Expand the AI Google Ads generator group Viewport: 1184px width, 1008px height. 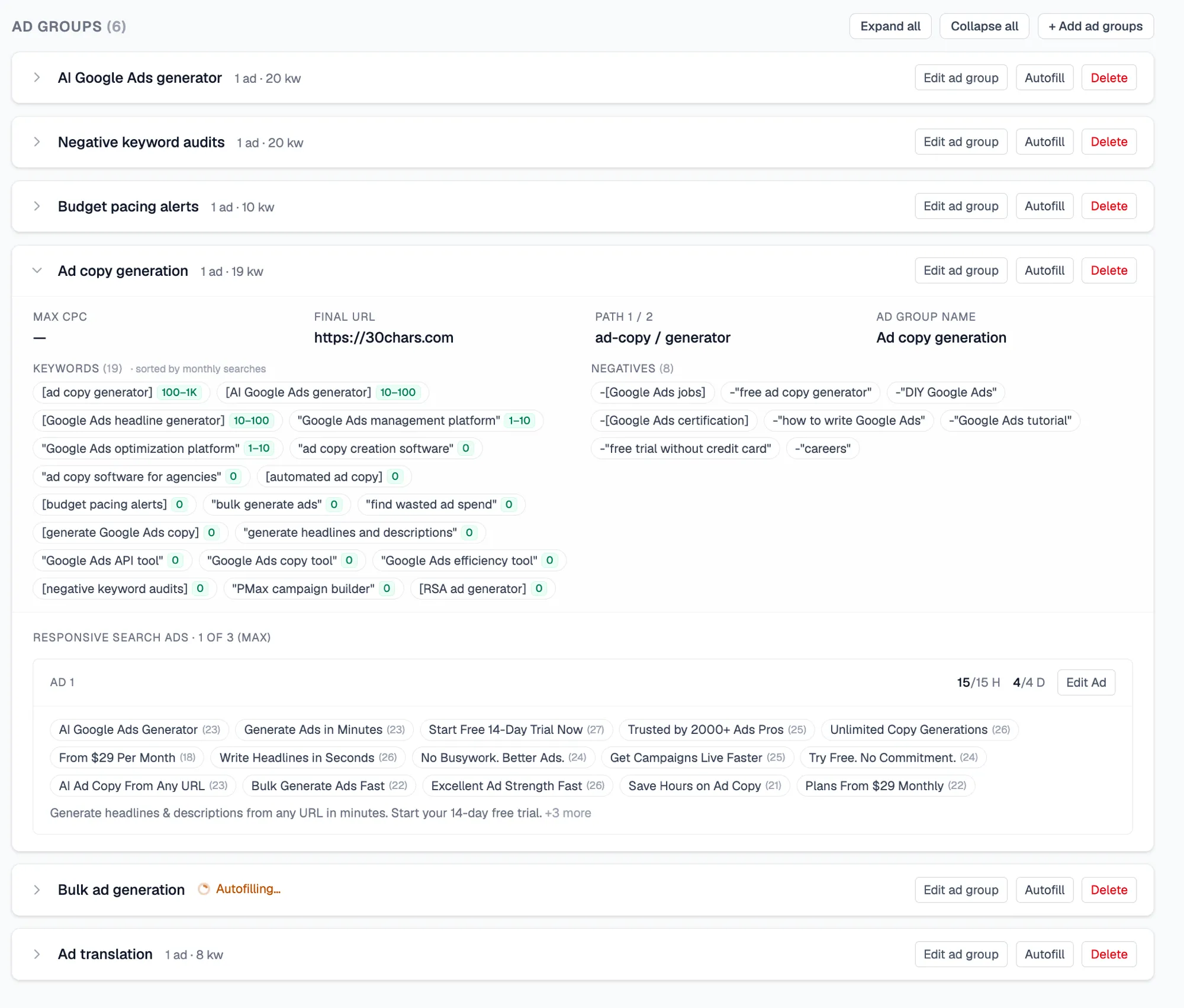(x=37, y=78)
